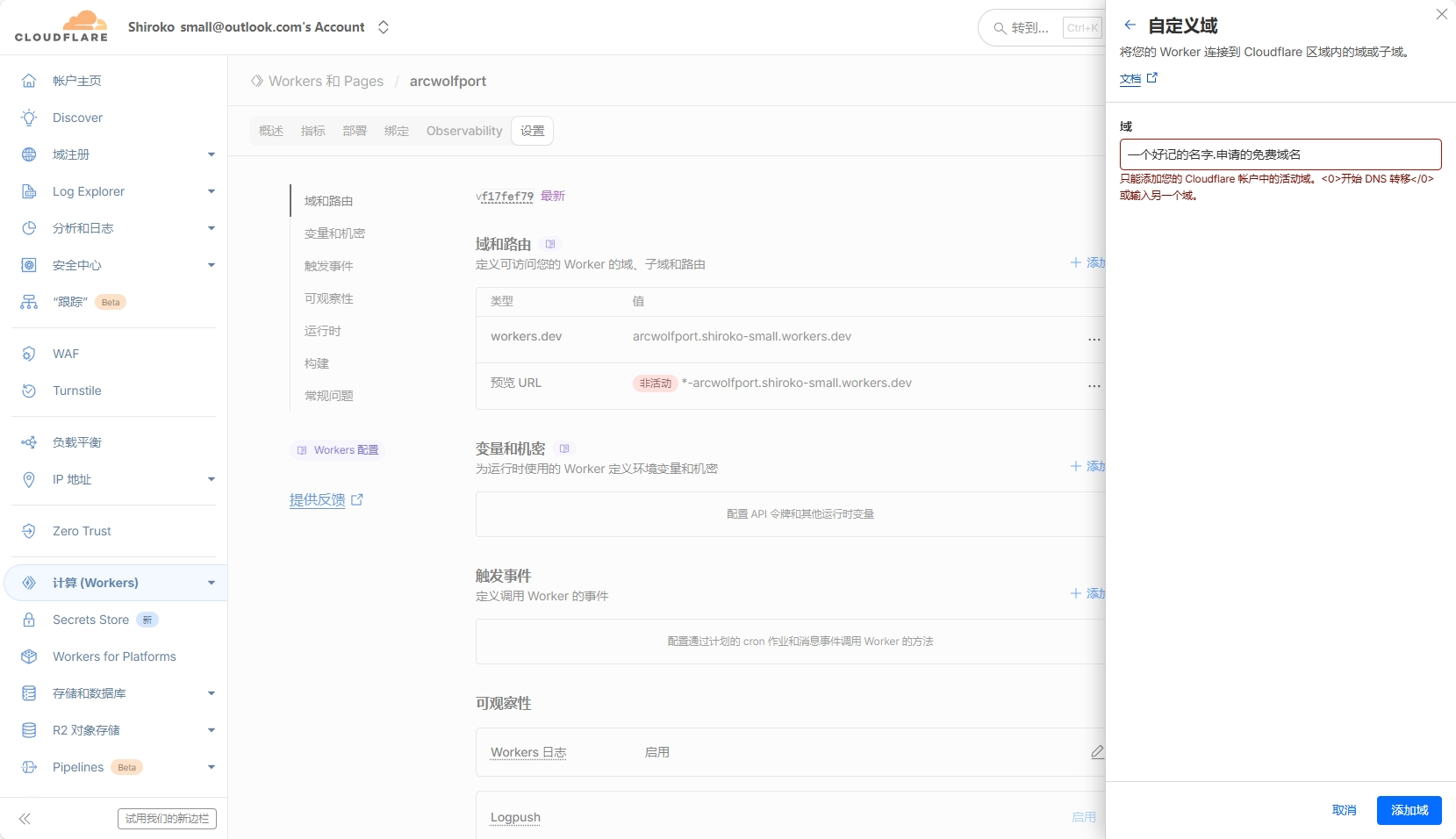Open the account switcher chevron
The height and width of the screenshot is (839, 1456).
pyautogui.click(x=384, y=27)
